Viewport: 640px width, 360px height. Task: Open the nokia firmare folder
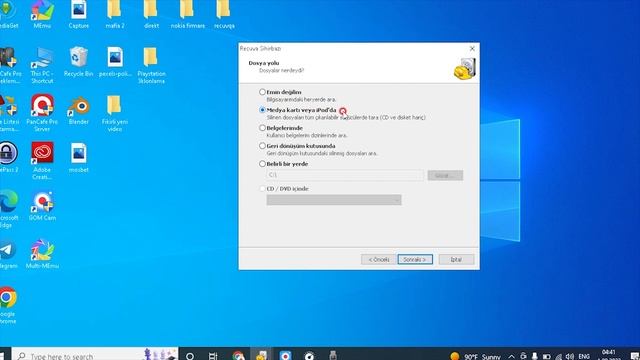click(187, 14)
